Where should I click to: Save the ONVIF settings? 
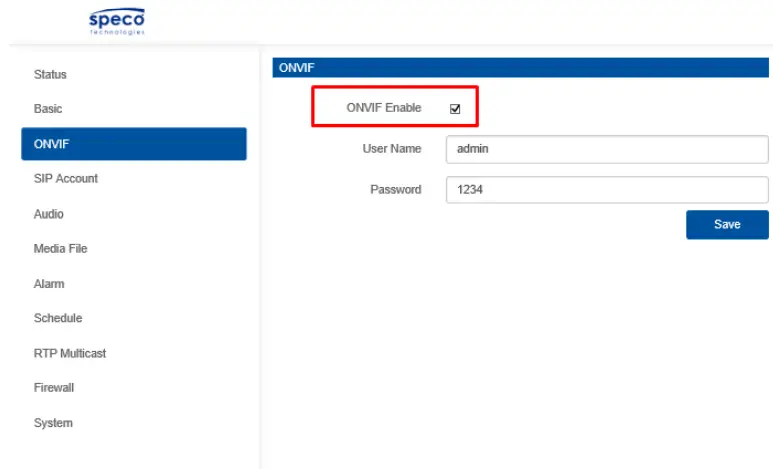tap(727, 225)
